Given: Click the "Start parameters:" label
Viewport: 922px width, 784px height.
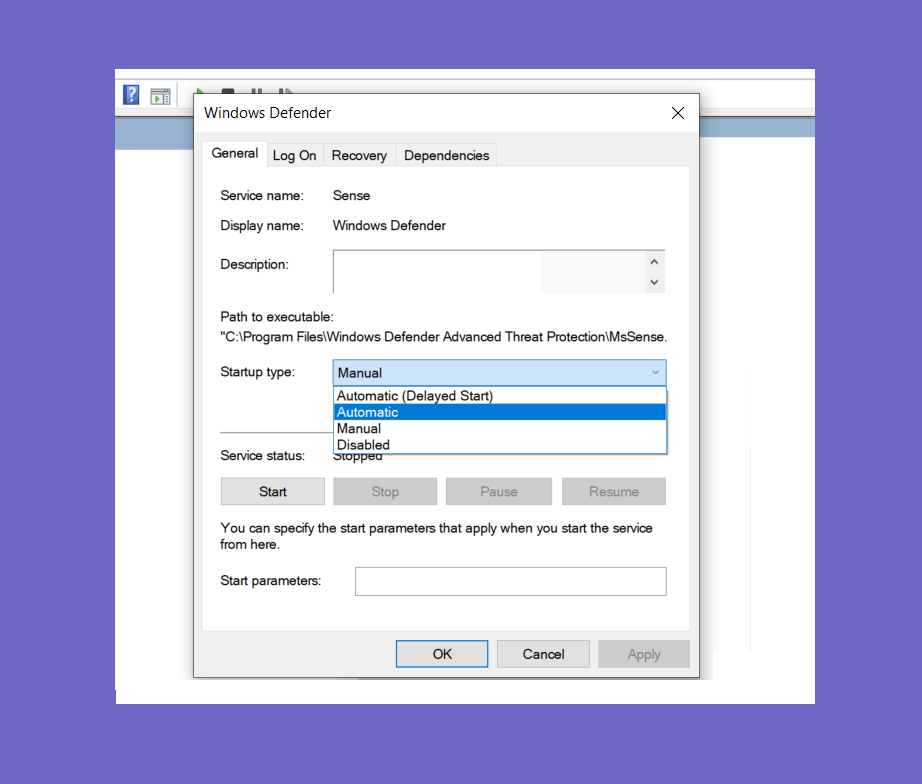Looking at the screenshot, I should (x=270, y=581).
